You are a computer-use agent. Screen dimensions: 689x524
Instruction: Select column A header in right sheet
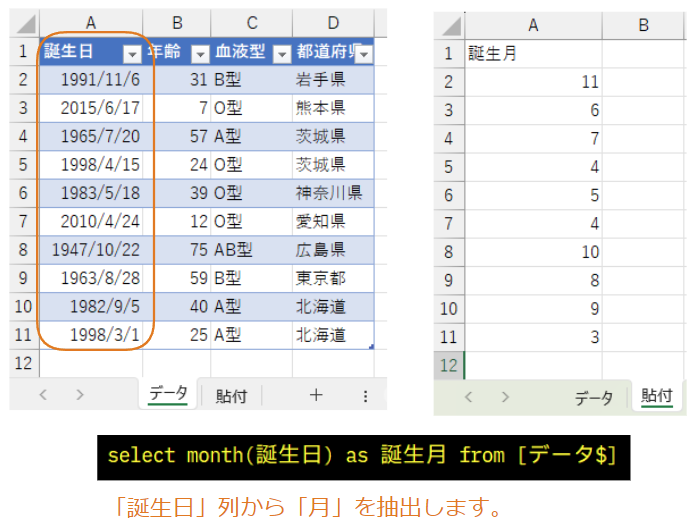(x=533, y=25)
